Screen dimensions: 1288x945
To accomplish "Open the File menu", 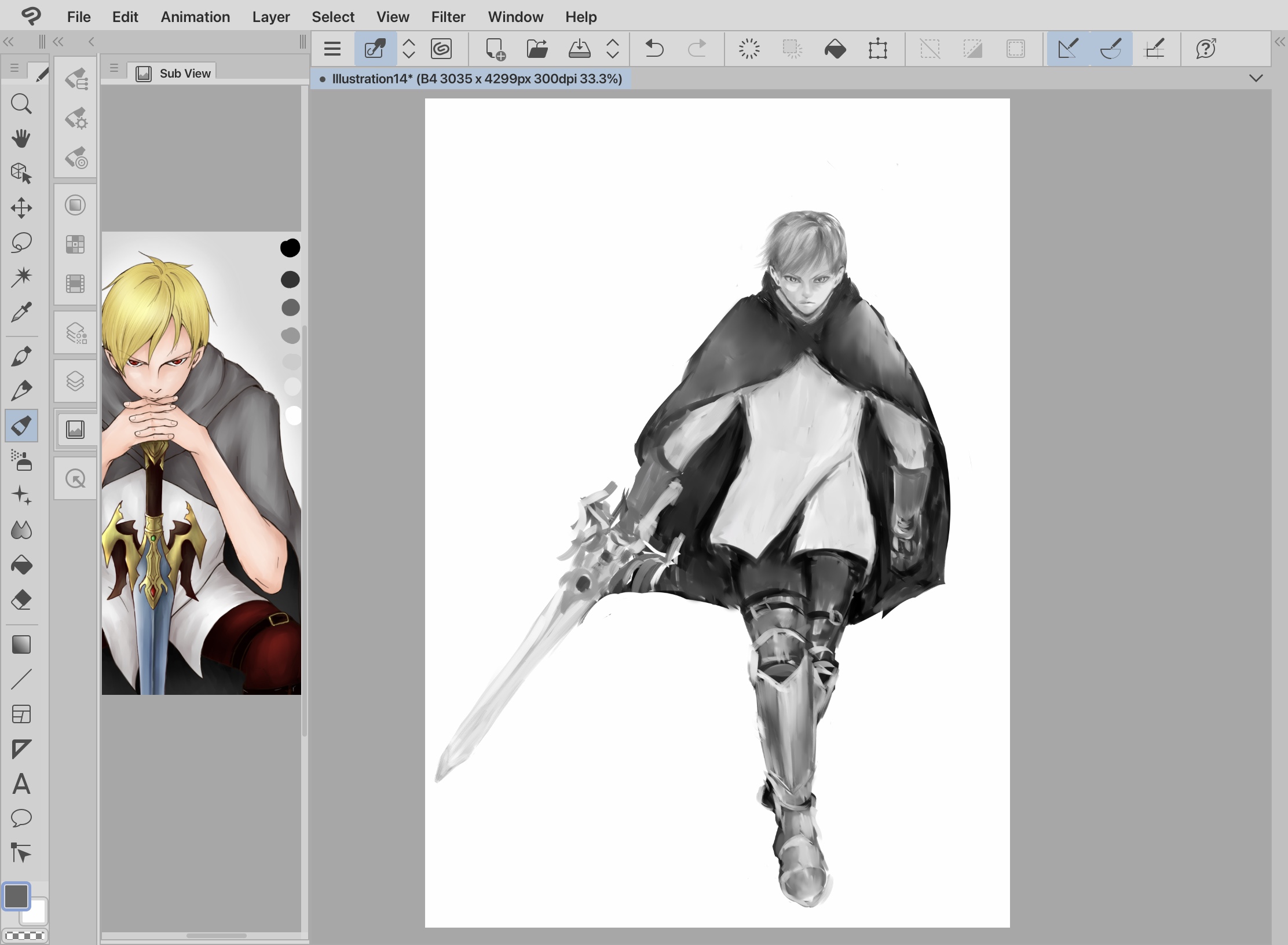I will [79, 17].
